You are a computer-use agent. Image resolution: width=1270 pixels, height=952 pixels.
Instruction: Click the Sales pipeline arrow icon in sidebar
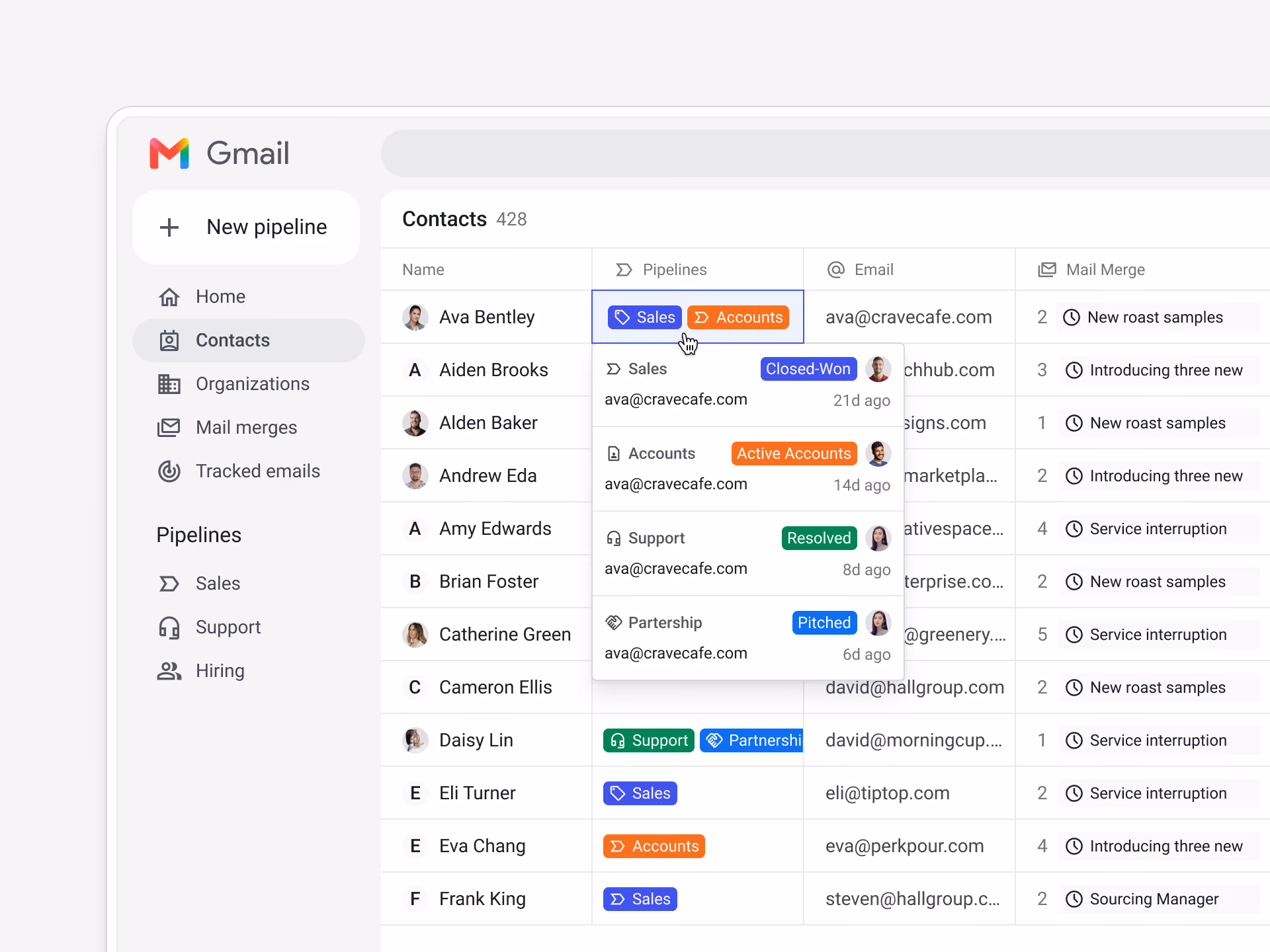point(169,584)
